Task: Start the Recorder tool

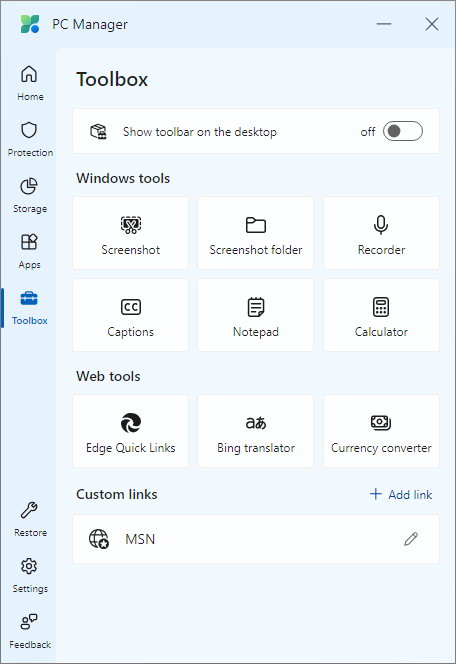Action: 381,233
